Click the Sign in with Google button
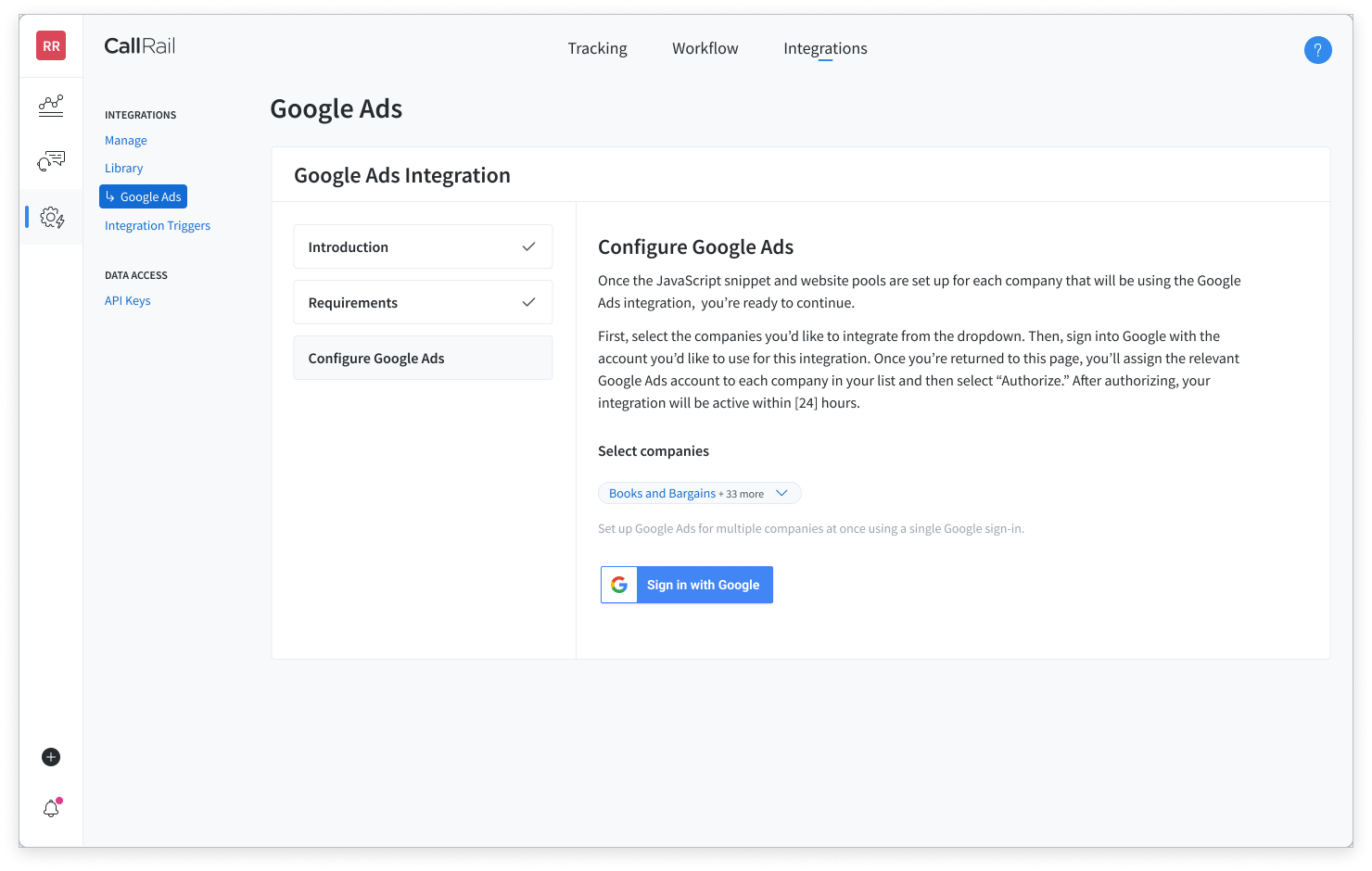This screenshot has width=1372, height=871. (x=687, y=585)
